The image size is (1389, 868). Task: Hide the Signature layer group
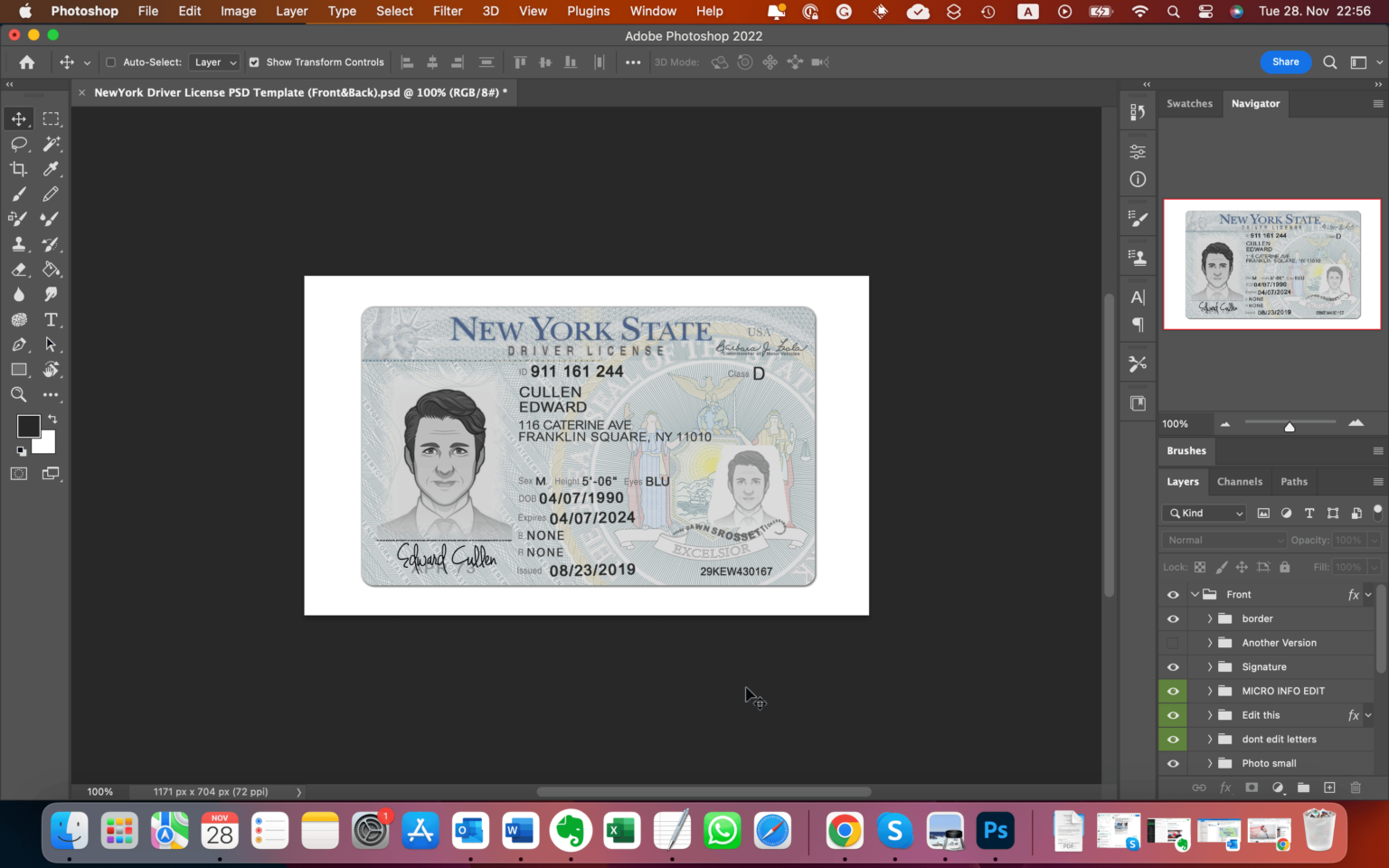click(1172, 666)
